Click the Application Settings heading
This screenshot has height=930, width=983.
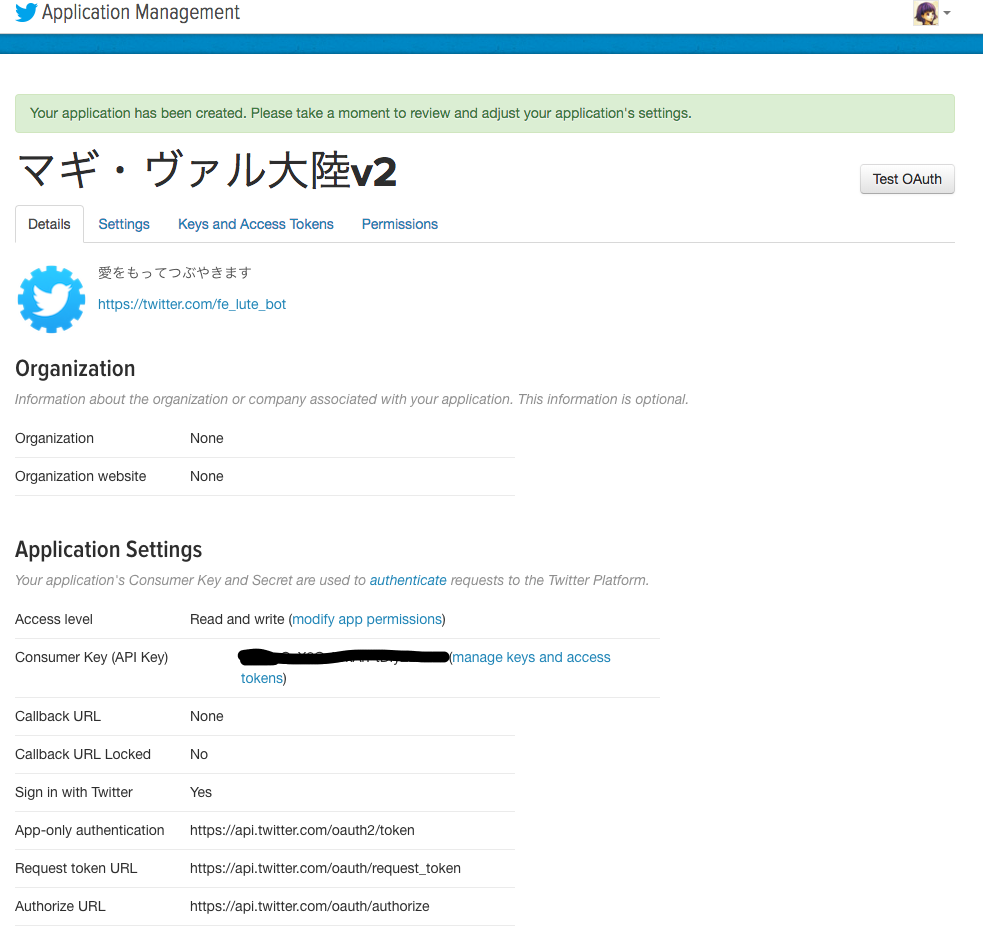pos(108,550)
